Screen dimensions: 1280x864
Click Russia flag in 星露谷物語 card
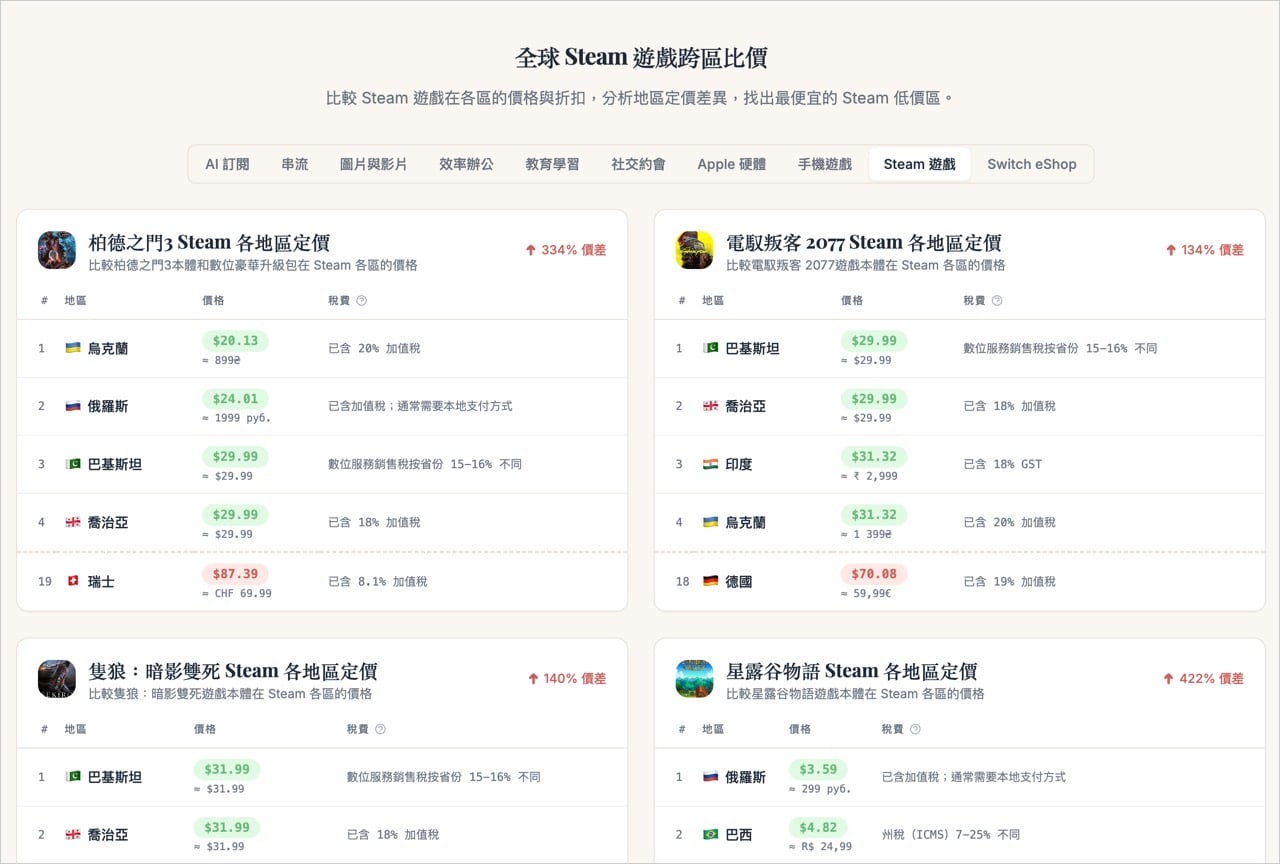[710, 776]
